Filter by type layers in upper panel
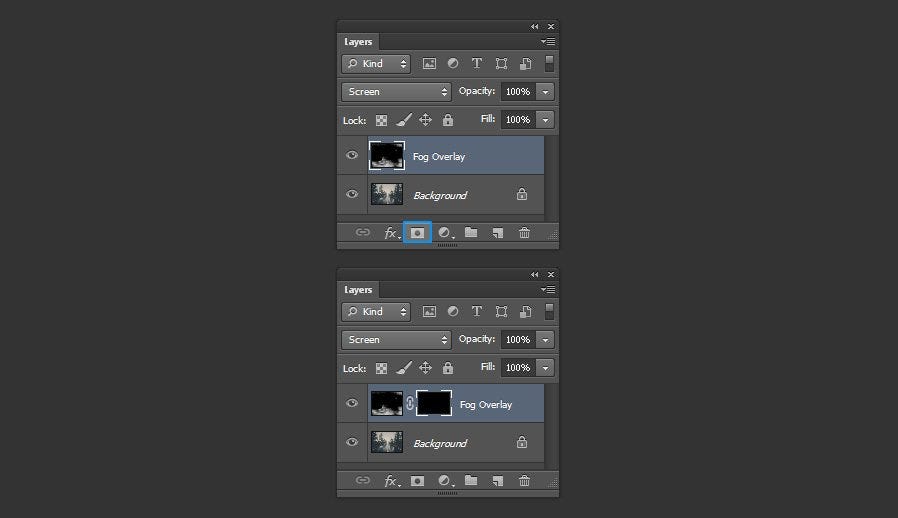Viewport: 898px width, 518px height. coord(476,64)
